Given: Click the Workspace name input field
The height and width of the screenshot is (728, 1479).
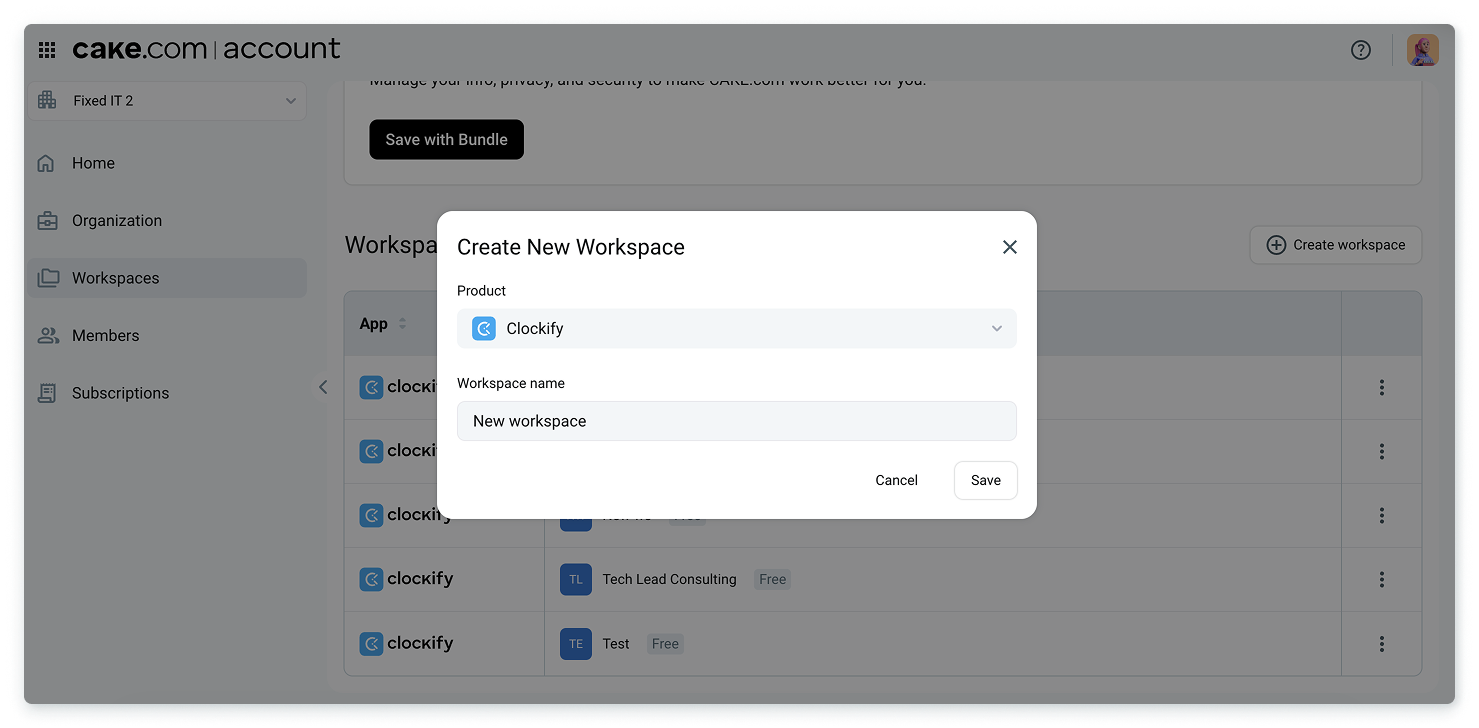Looking at the screenshot, I should [x=736, y=421].
